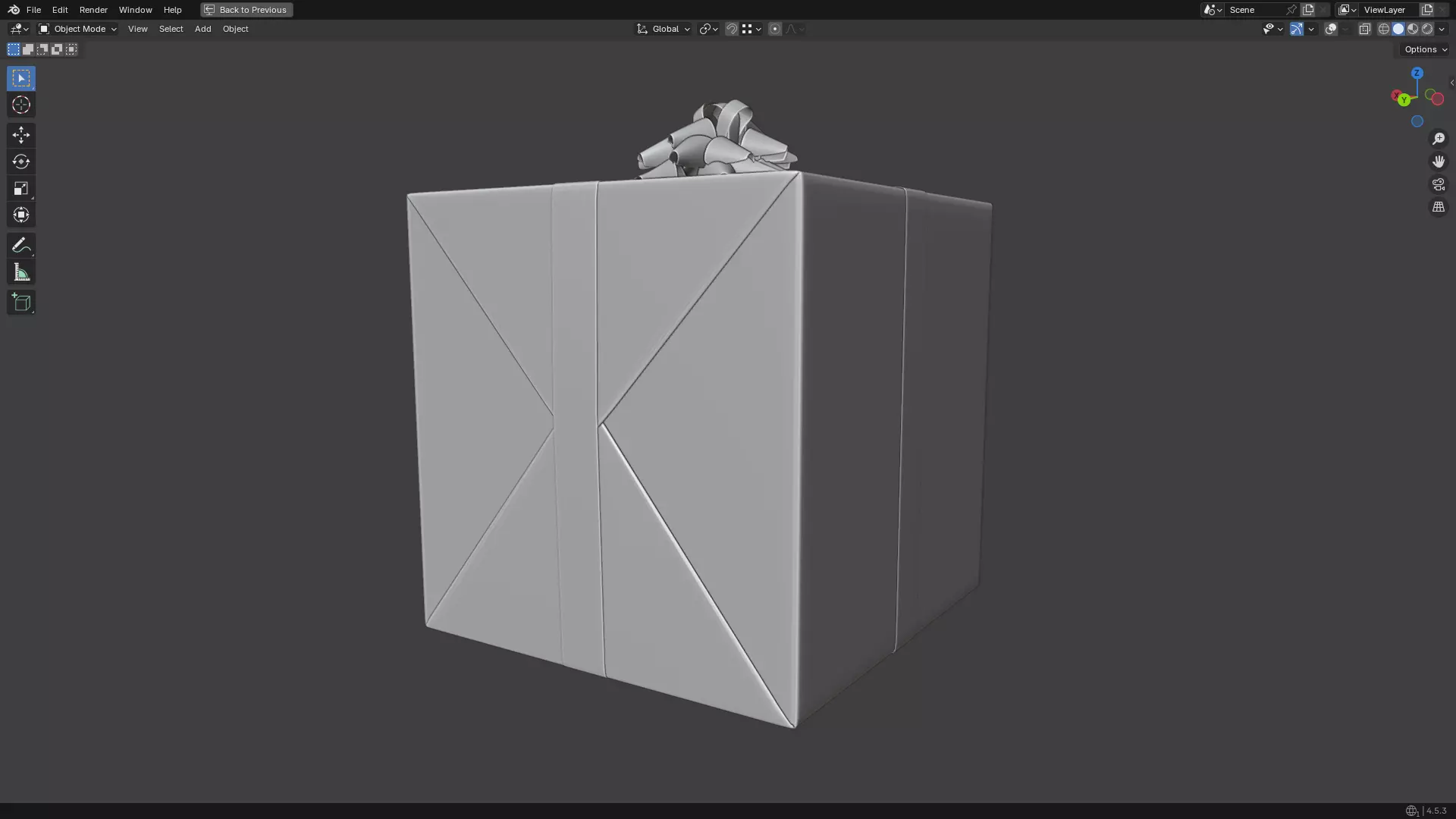Click the pan hand viewport icon

[x=1439, y=162]
